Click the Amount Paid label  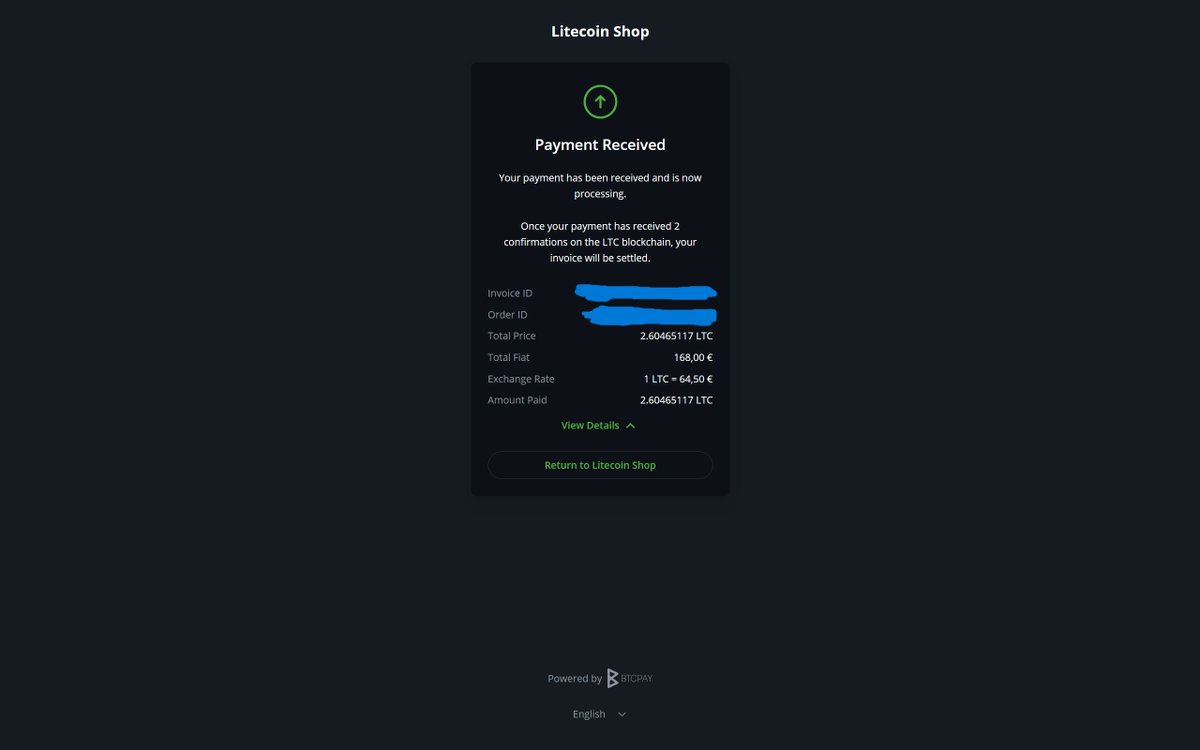[x=515, y=400]
